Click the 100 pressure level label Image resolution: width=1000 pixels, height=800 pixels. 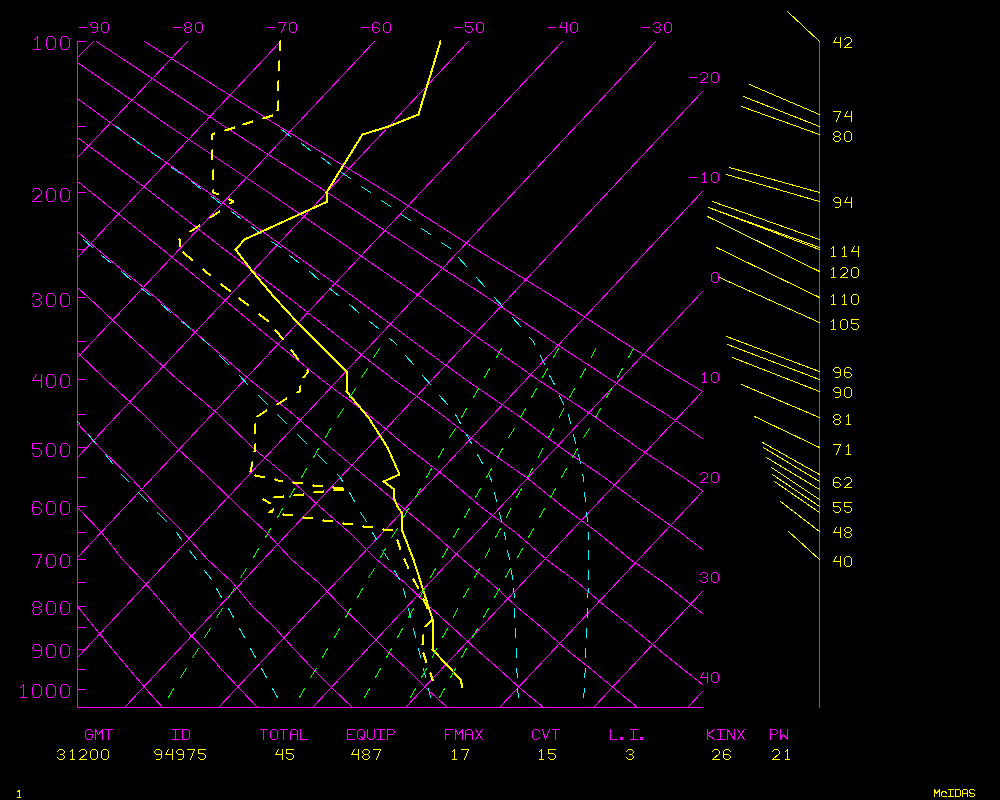click(x=51, y=43)
